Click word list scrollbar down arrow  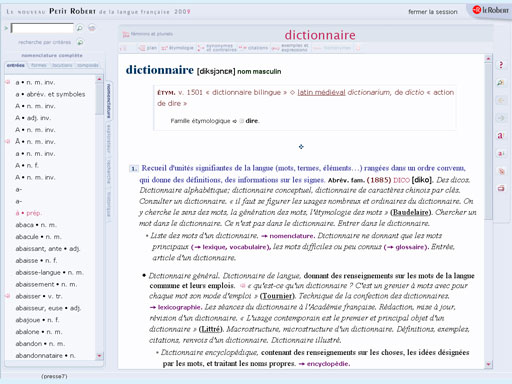coord(99,356)
